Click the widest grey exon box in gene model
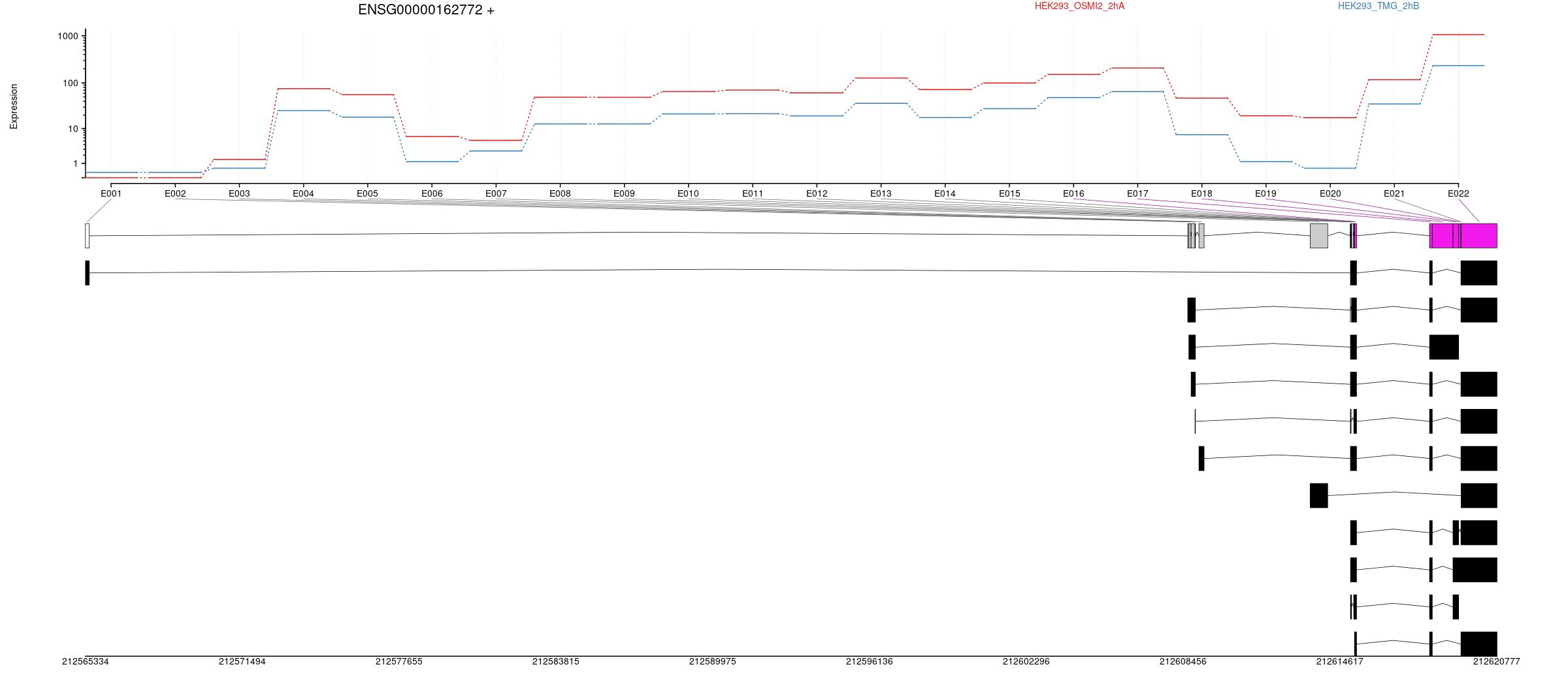The image size is (1568, 673). [1319, 236]
